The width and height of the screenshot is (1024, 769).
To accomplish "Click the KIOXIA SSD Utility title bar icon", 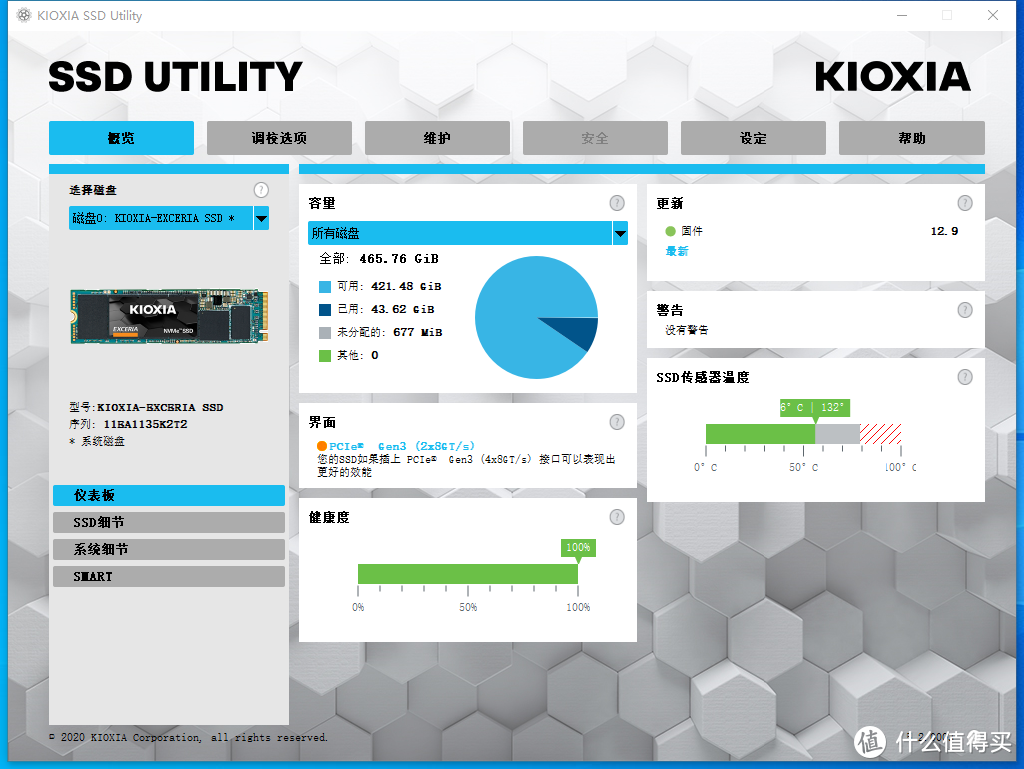I will [x=22, y=15].
